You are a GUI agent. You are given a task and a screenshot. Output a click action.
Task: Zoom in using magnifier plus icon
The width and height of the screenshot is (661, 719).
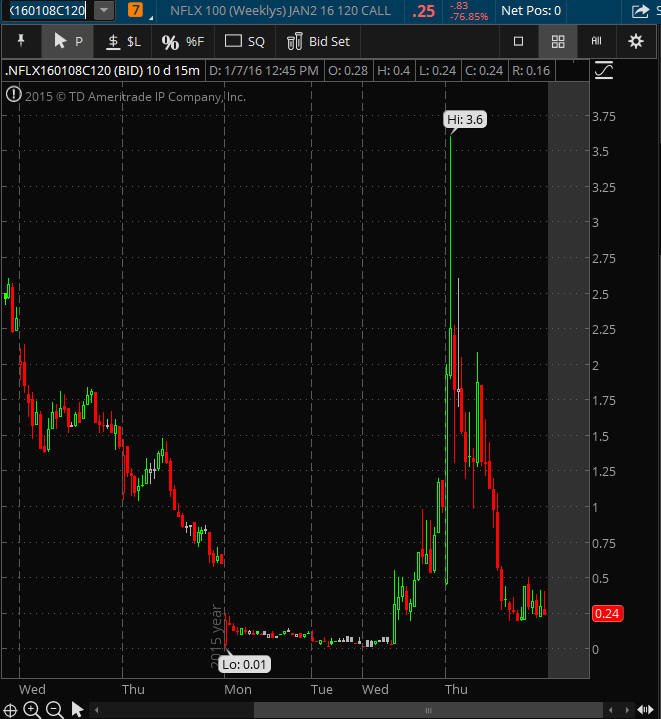(x=32, y=709)
